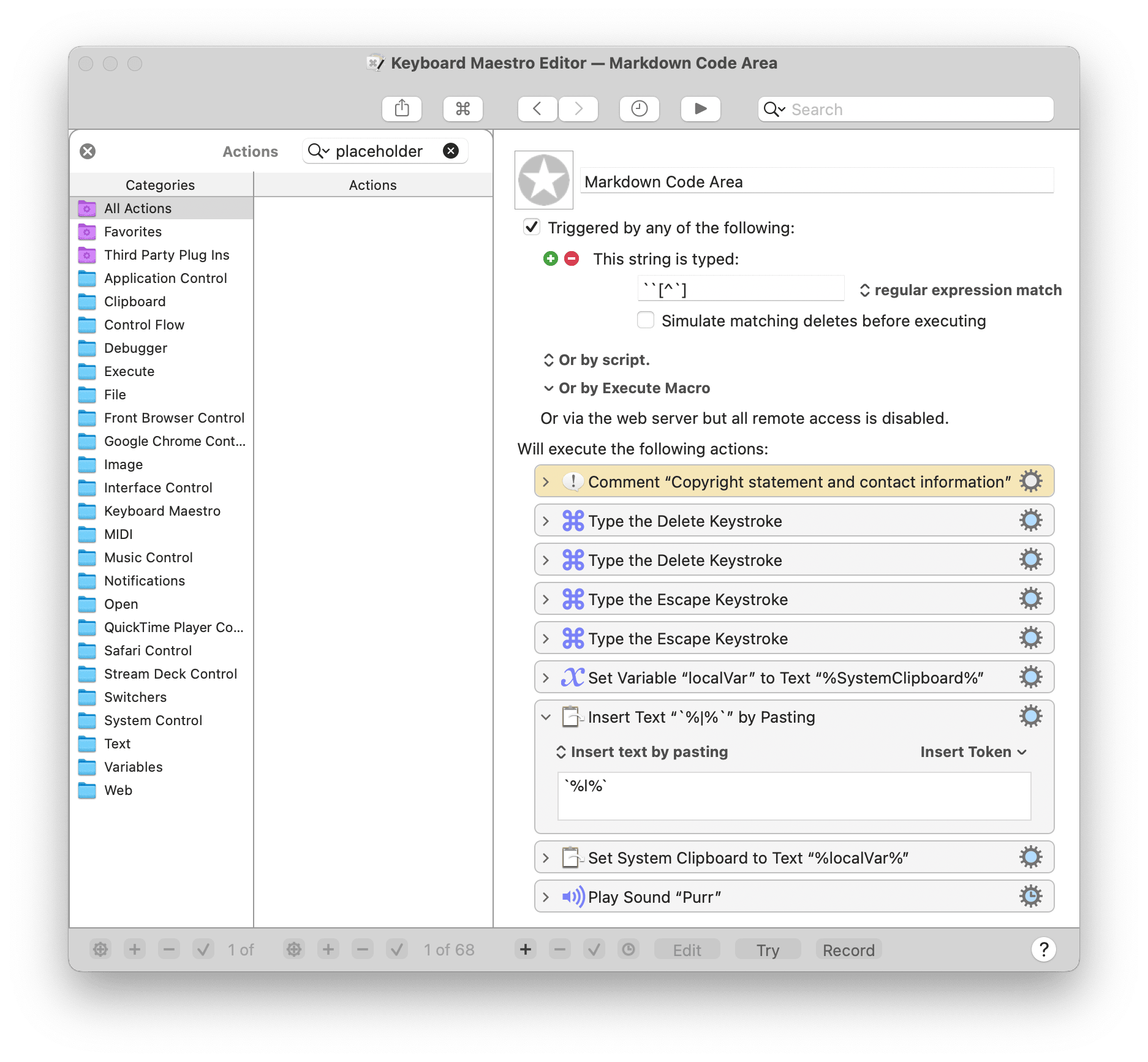
Task: Select the All Actions category
Action: coord(161,208)
